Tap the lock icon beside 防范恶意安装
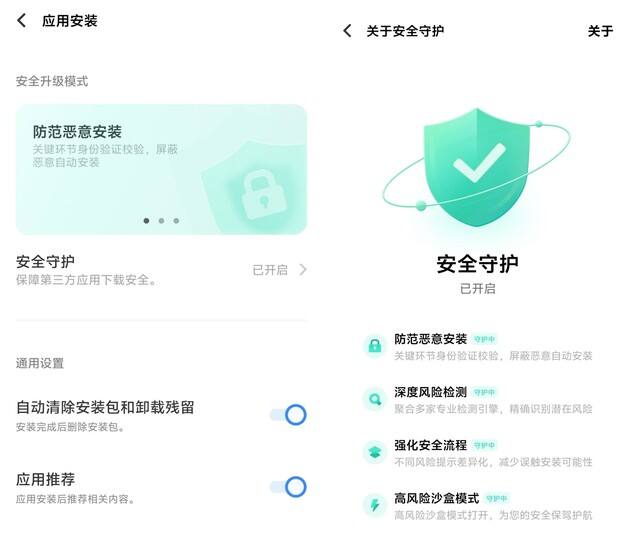640x533 pixels. click(375, 346)
